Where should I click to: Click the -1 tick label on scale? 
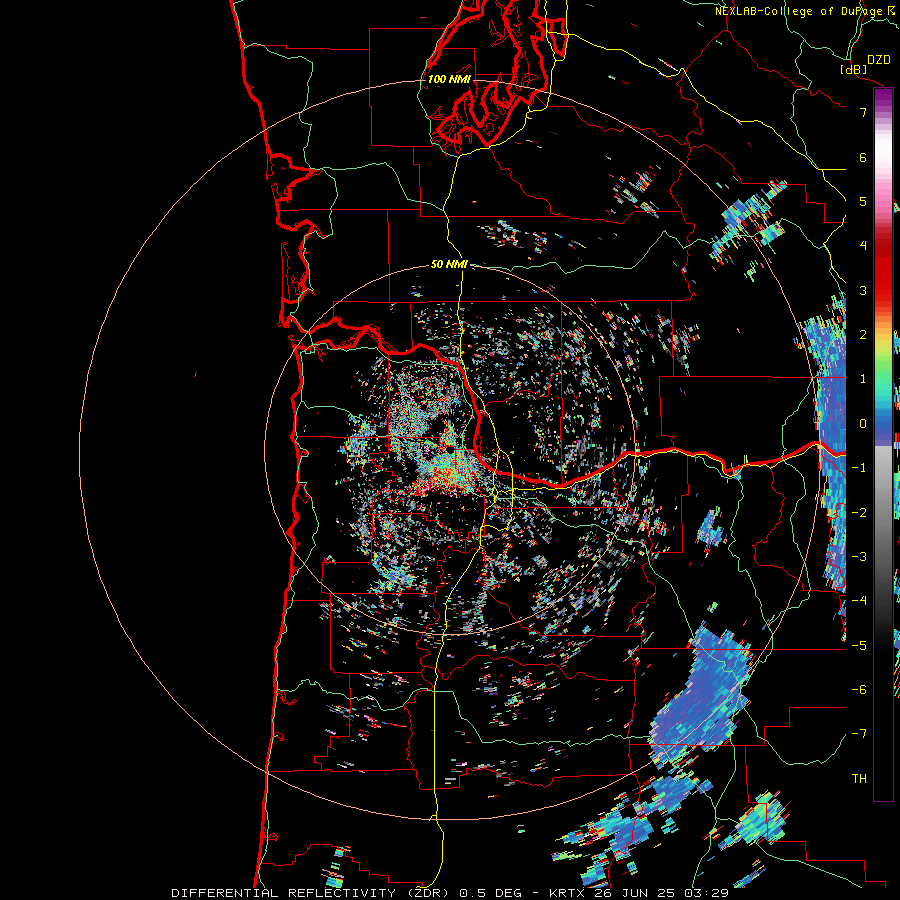[859, 468]
